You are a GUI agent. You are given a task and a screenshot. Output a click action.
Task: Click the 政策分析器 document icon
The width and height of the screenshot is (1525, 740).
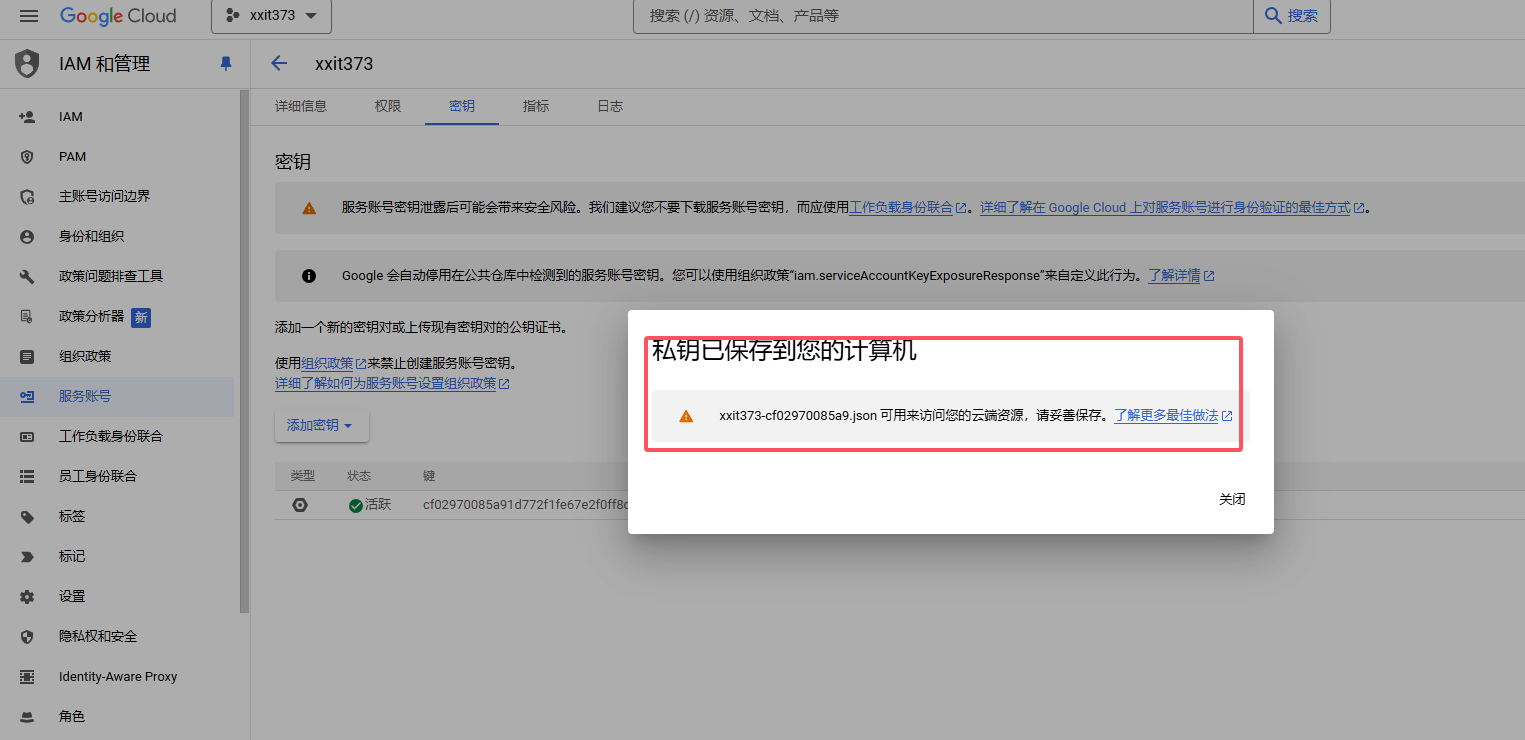27,317
